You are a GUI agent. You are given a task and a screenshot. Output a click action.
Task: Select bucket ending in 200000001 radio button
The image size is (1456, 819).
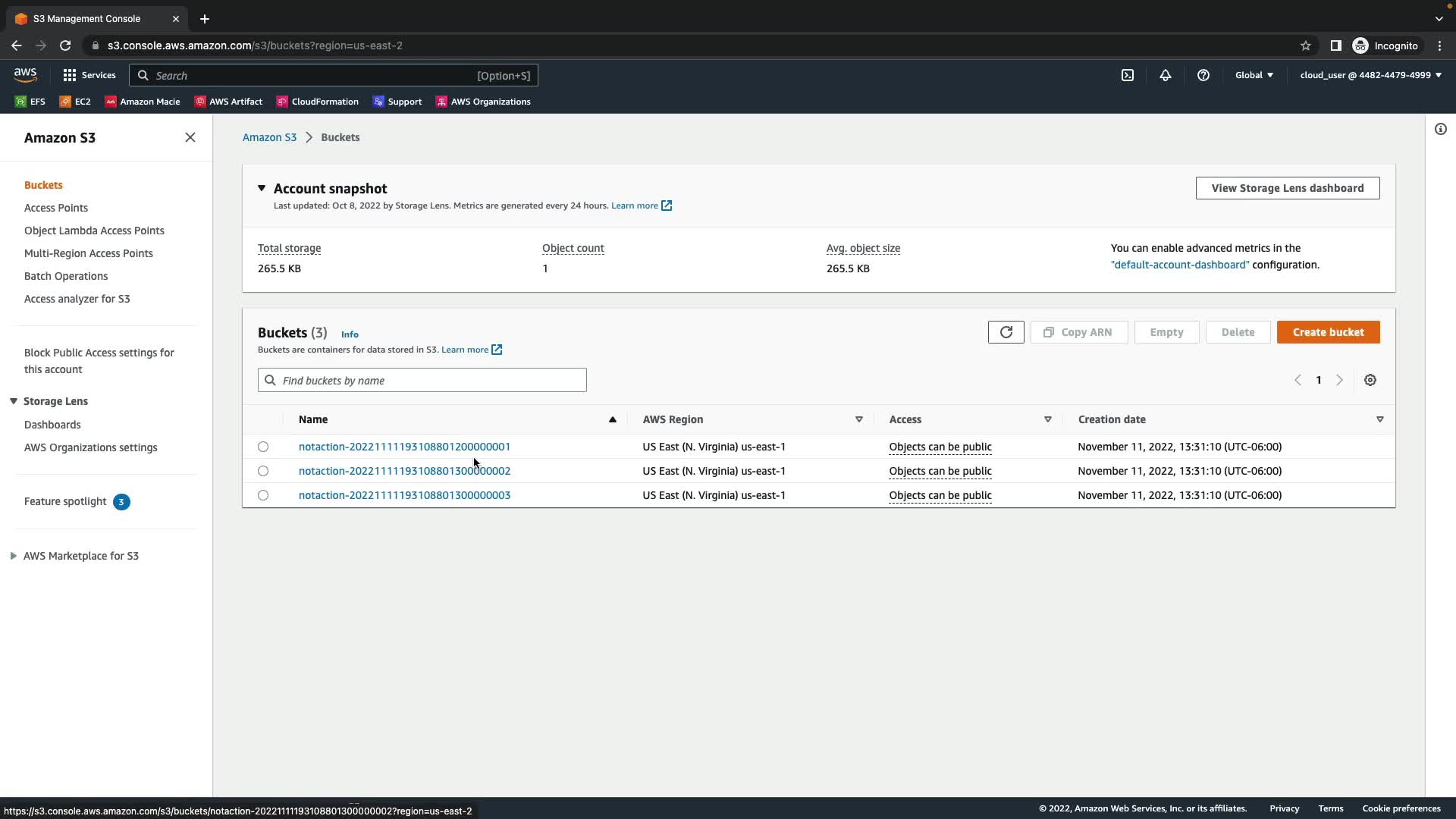[x=263, y=447]
